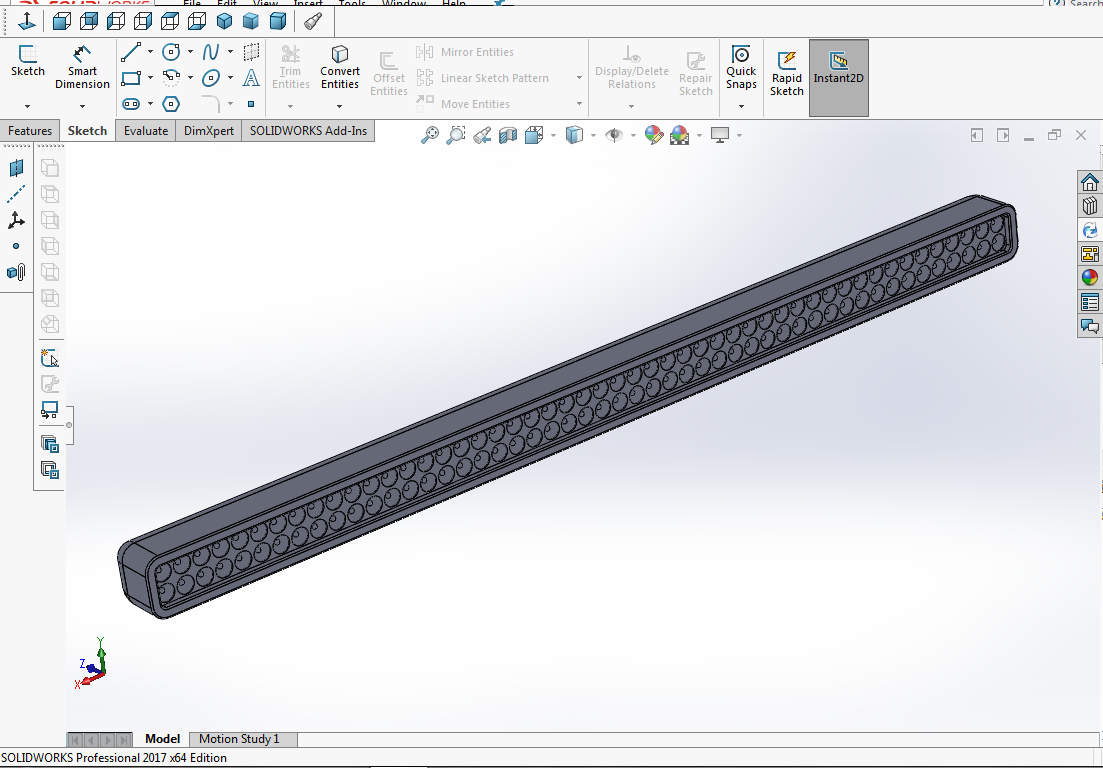This screenshot has width=1103, height=768.
Task: Open the Evaluate tab
Action: 146,131
